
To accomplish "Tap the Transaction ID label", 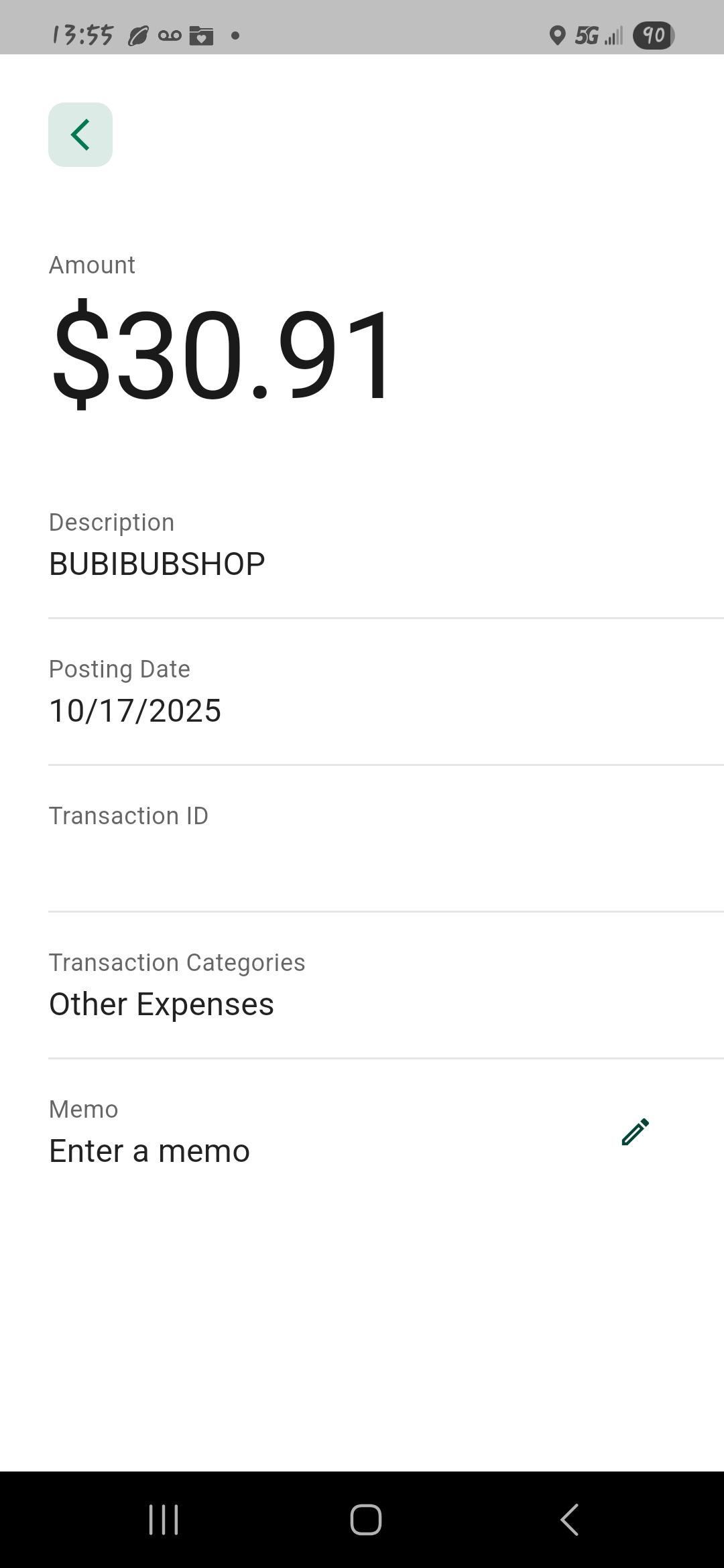I will [129, 816].
